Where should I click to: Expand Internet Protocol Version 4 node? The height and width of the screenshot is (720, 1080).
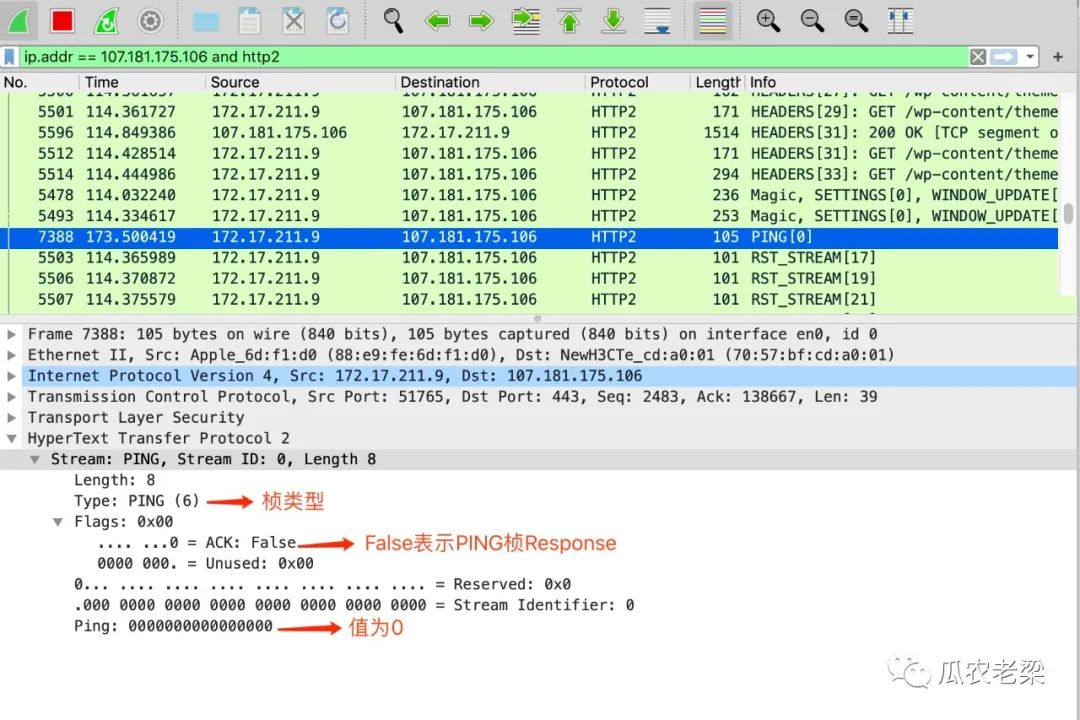[x=11, y=376]
